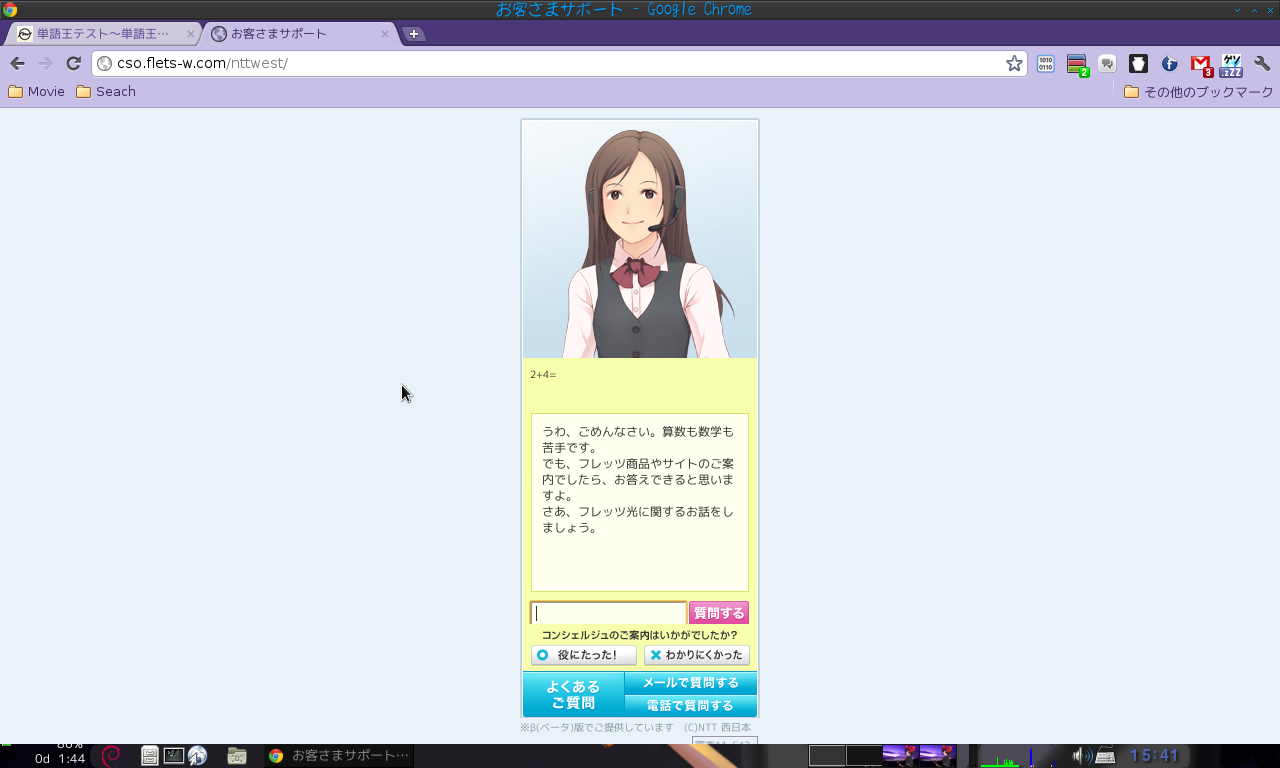Click メールで質問する button
The width and height of the screenshot is (1280, 768).
(690, 683)
